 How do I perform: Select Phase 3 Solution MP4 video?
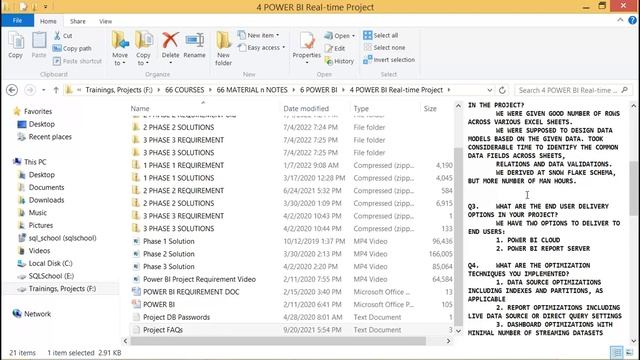coord(169,267)
